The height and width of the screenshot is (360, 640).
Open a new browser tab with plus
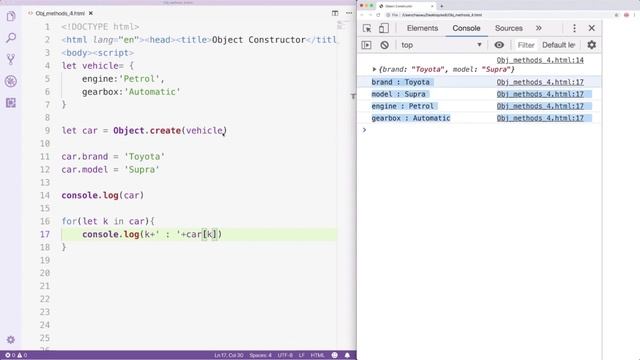(x=442, y=6)
